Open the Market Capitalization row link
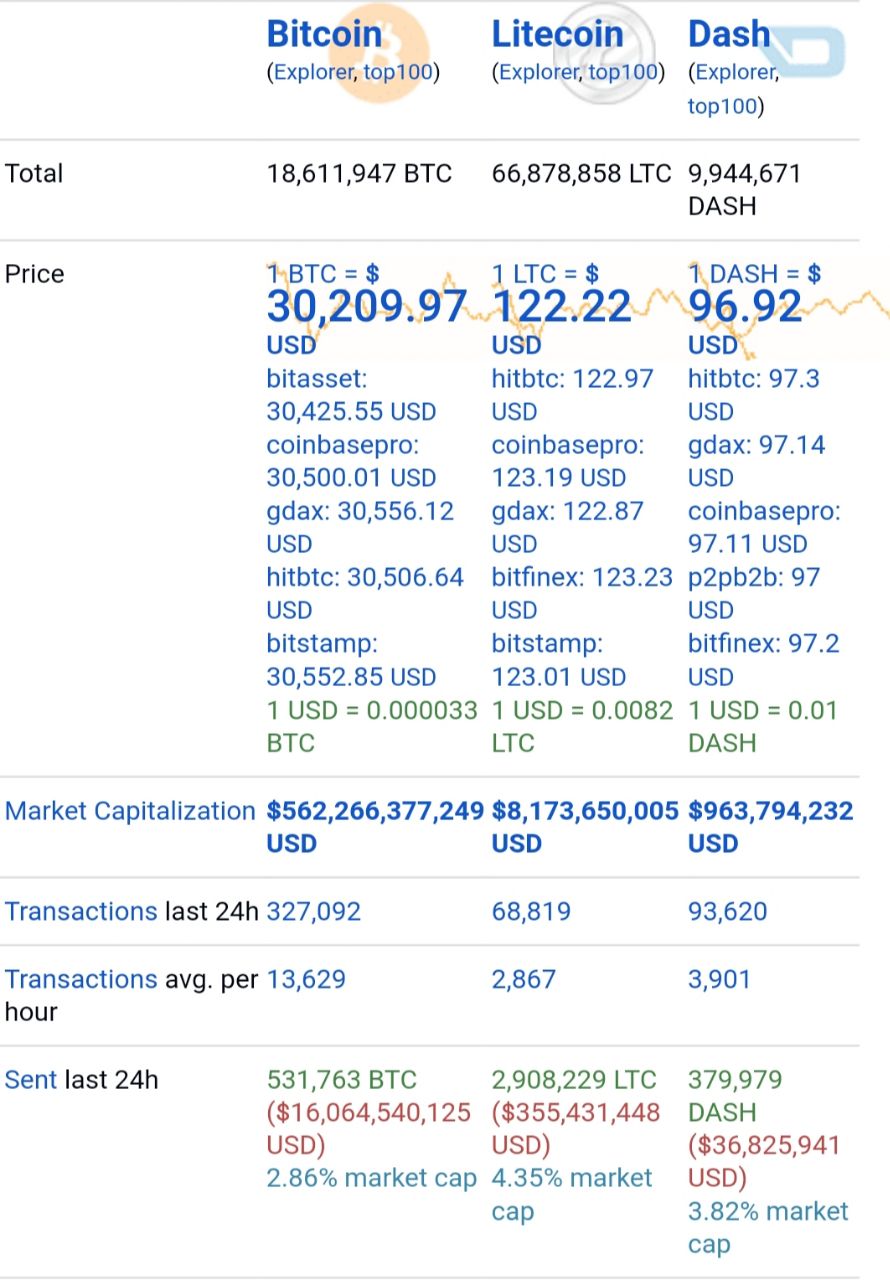This screenshot has width=890, height=1280. [x=130, y=811]
